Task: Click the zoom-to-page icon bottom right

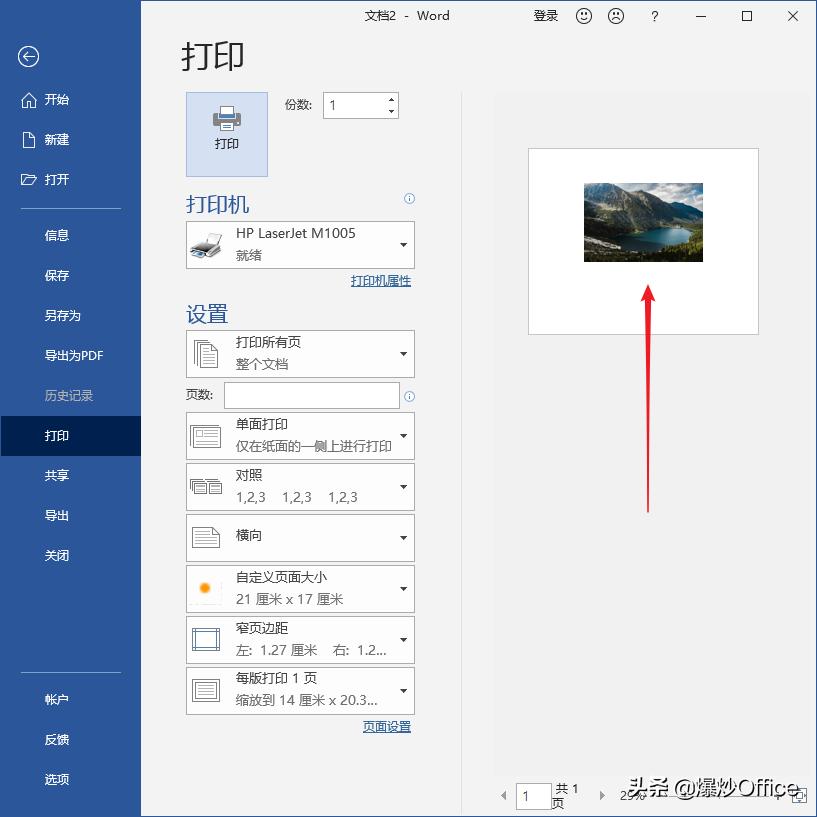Action: tap(800, 795)
